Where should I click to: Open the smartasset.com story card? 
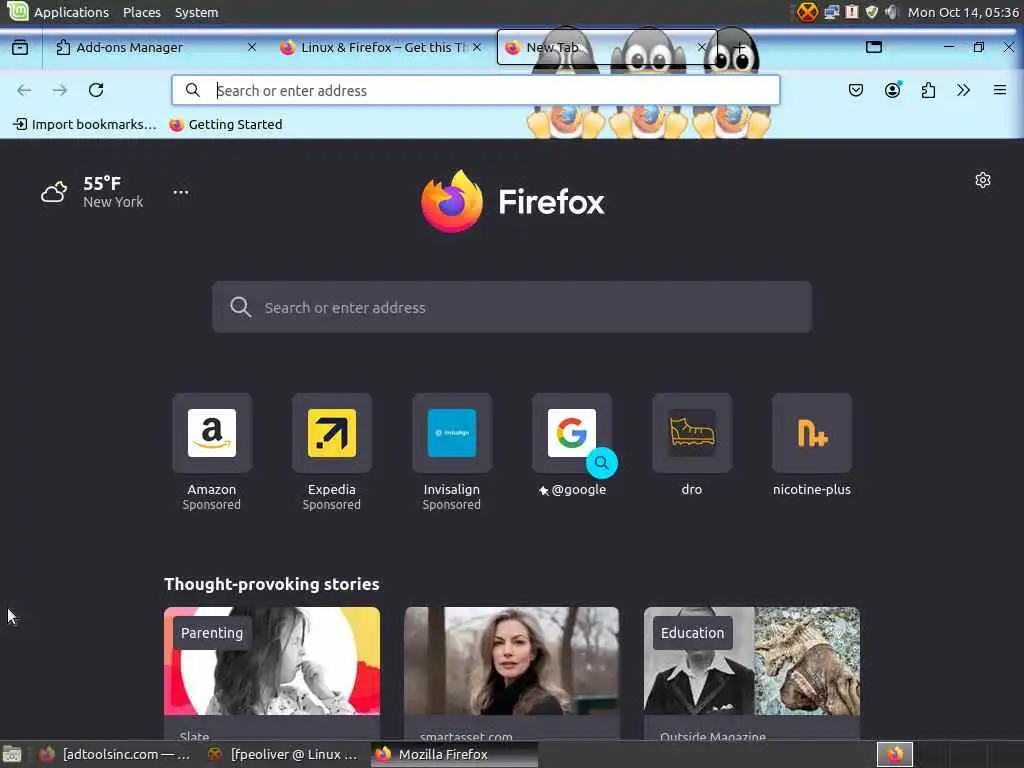(511, 673)
